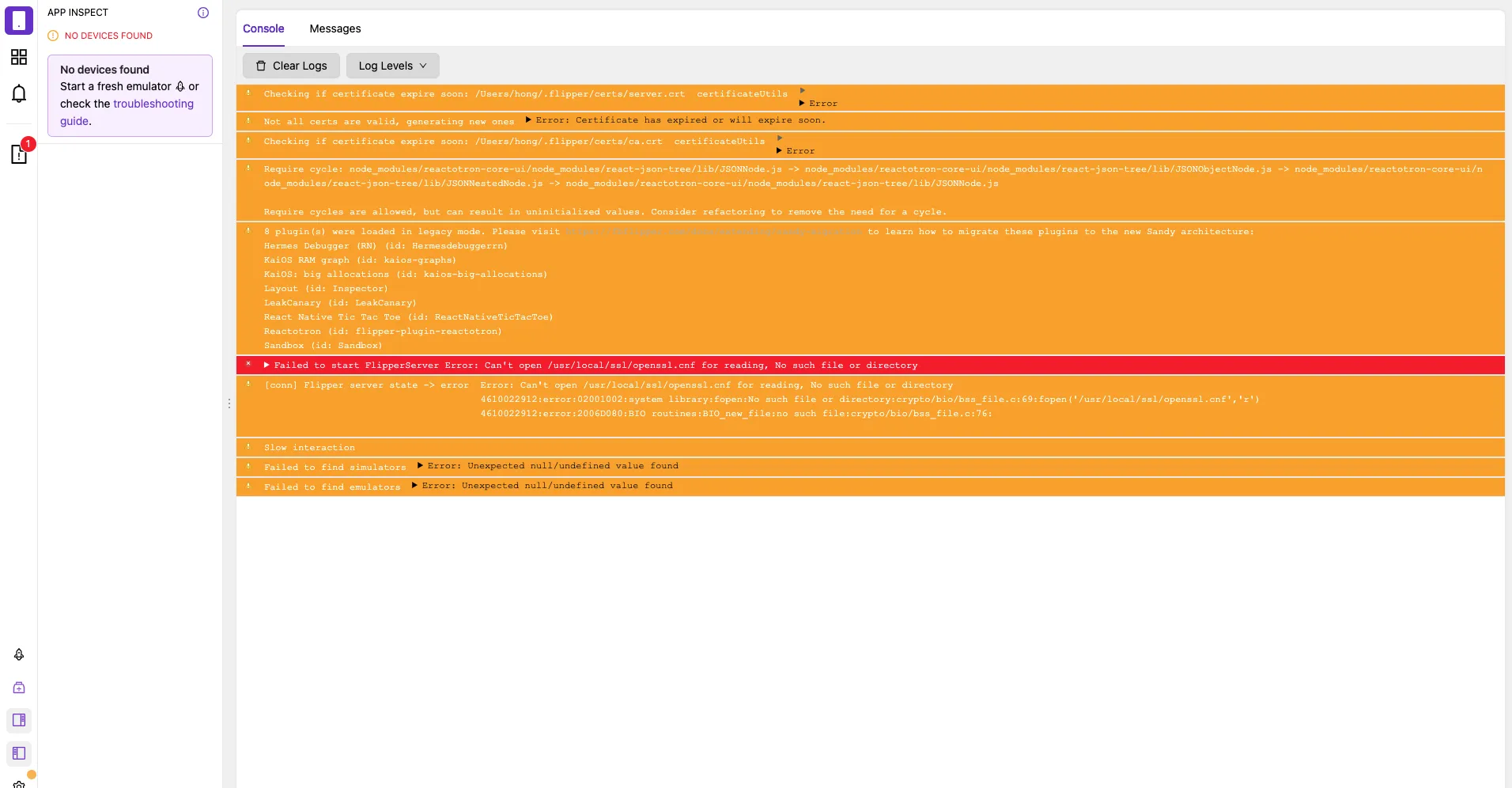1512x788 pixels.
Task: Start emulator via rocket icon in sidebar
Action: 19,654
